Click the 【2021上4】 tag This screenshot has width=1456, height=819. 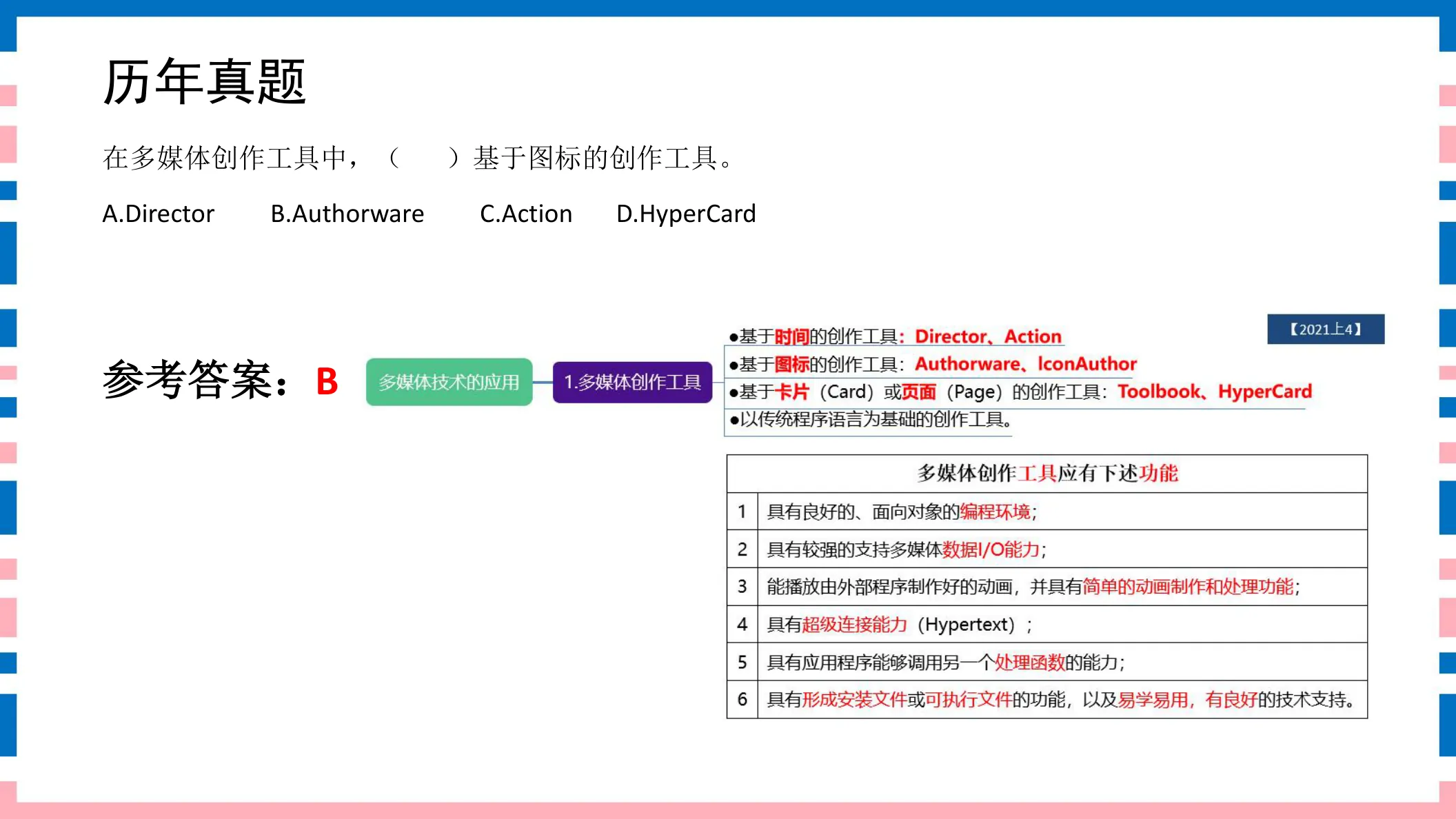click(1325, 329)
